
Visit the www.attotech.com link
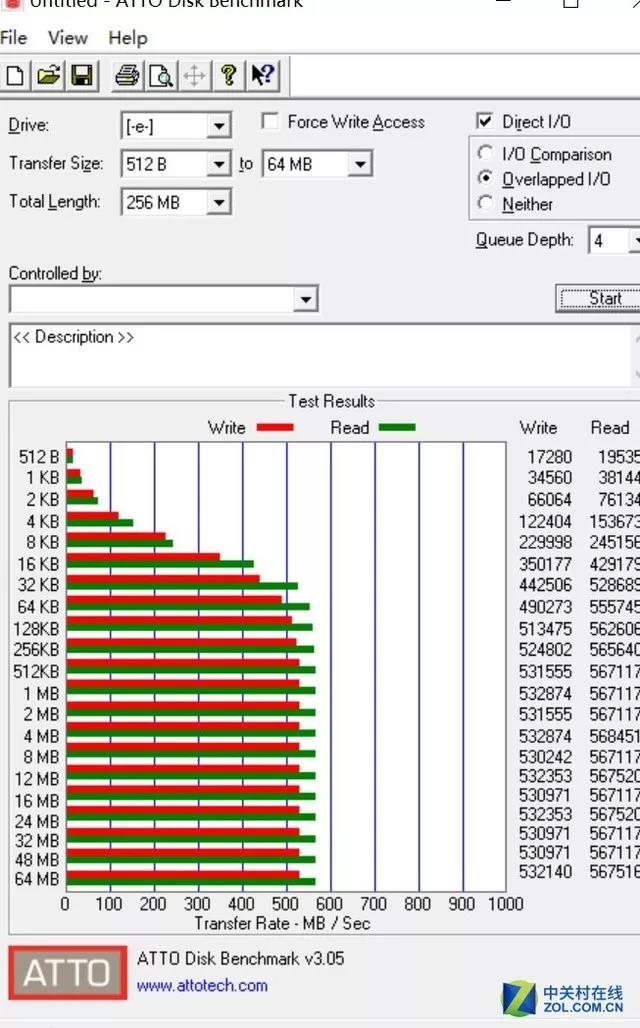pyautogui.click(x=202, y=985)
